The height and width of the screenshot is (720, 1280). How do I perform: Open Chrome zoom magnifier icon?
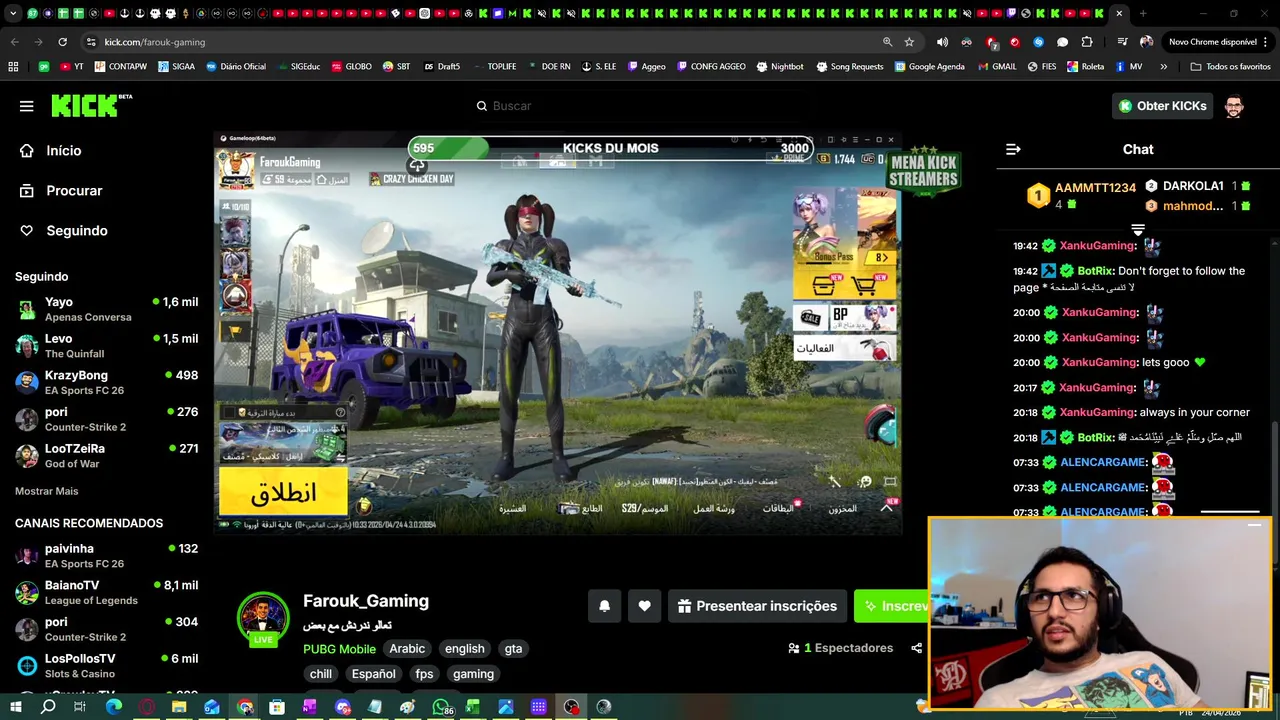(x=887, y=42)
